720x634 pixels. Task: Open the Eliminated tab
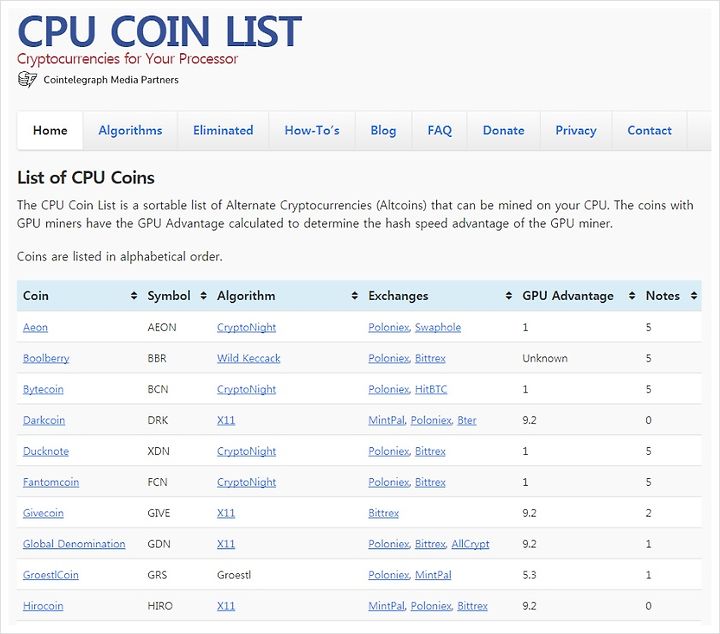[223, 131]
